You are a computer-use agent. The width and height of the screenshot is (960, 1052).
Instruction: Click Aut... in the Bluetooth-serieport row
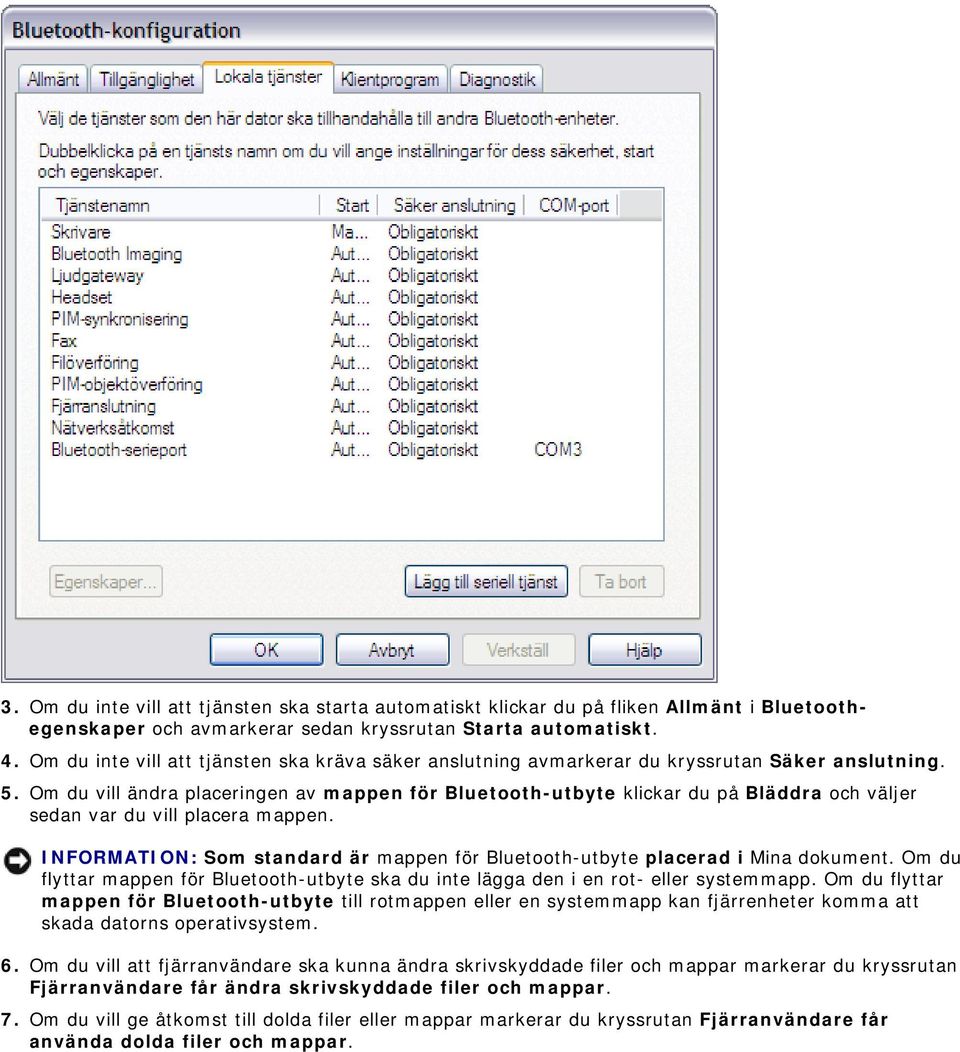(350, 450)
